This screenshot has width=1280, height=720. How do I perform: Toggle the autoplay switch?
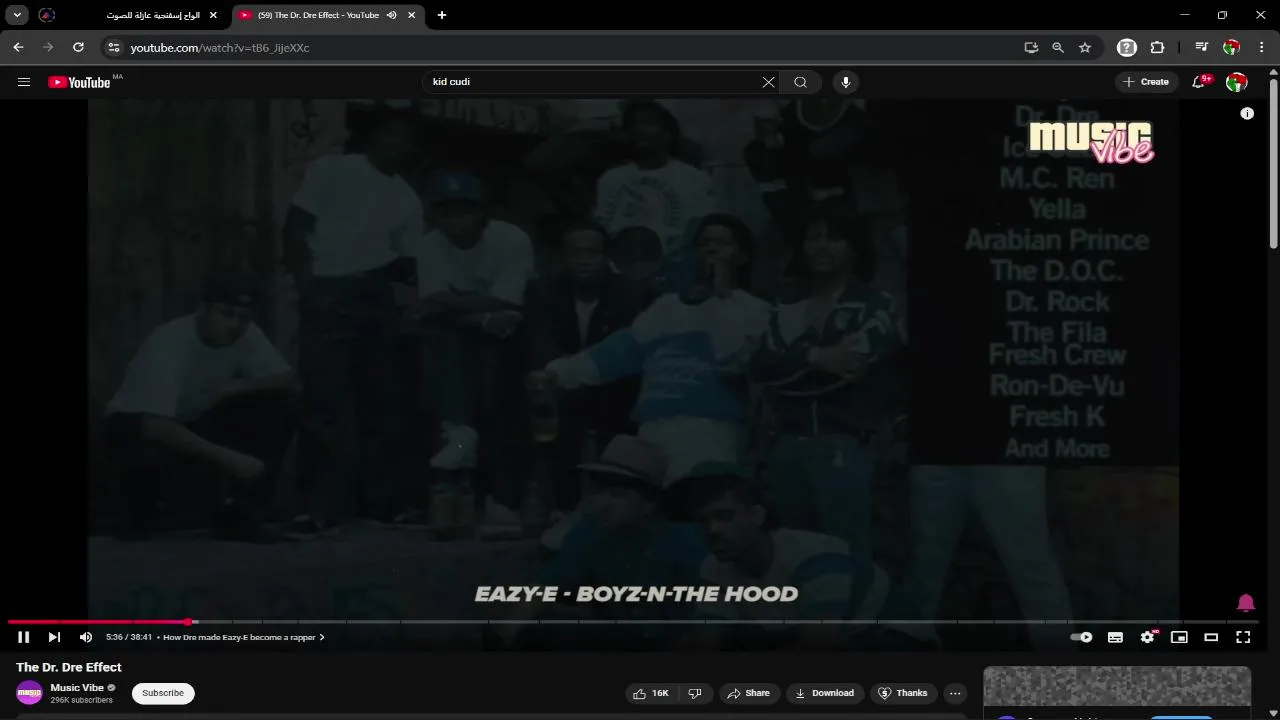1081,637
